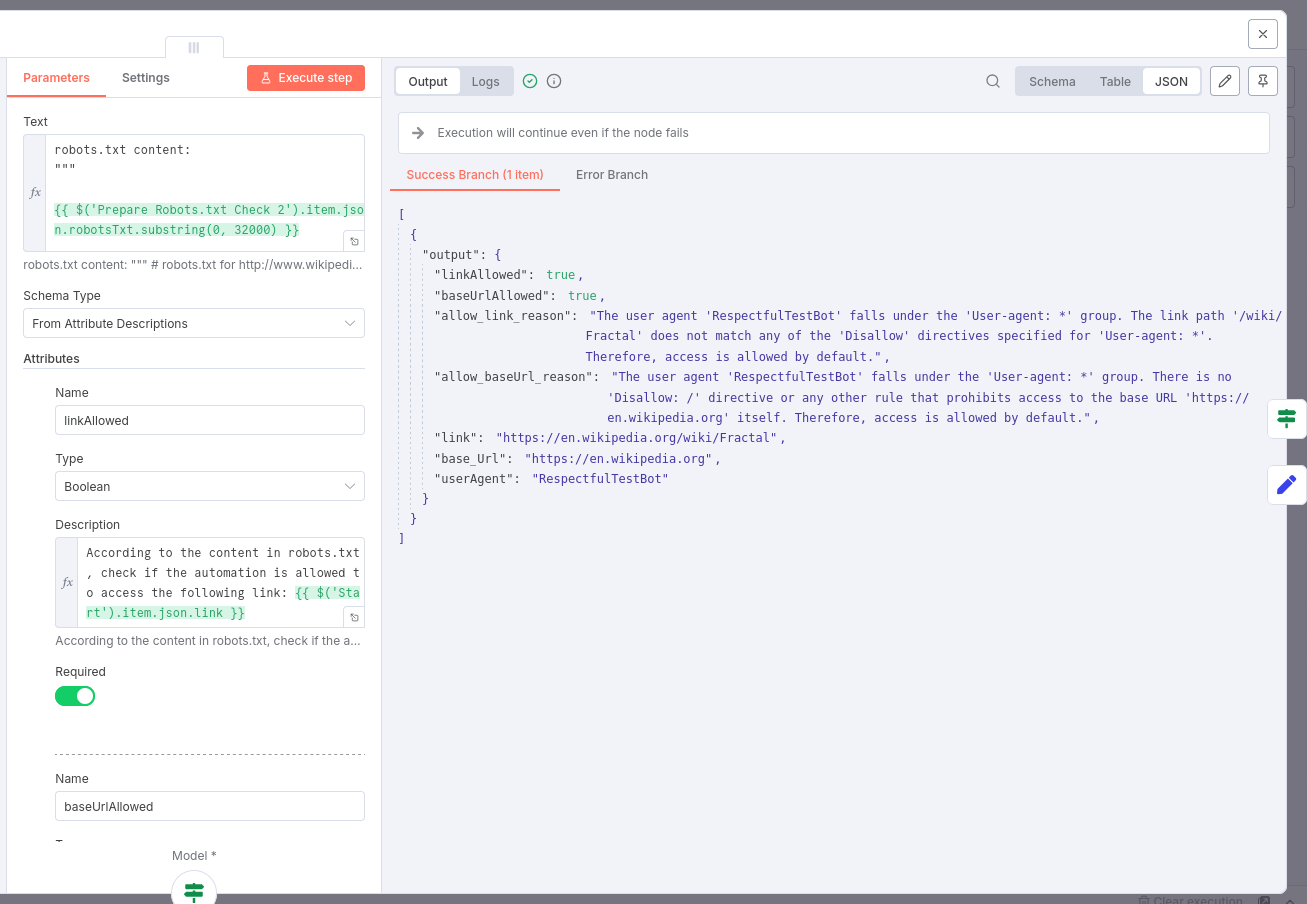
Task: Show the Output tab
Action: [428, 81]
